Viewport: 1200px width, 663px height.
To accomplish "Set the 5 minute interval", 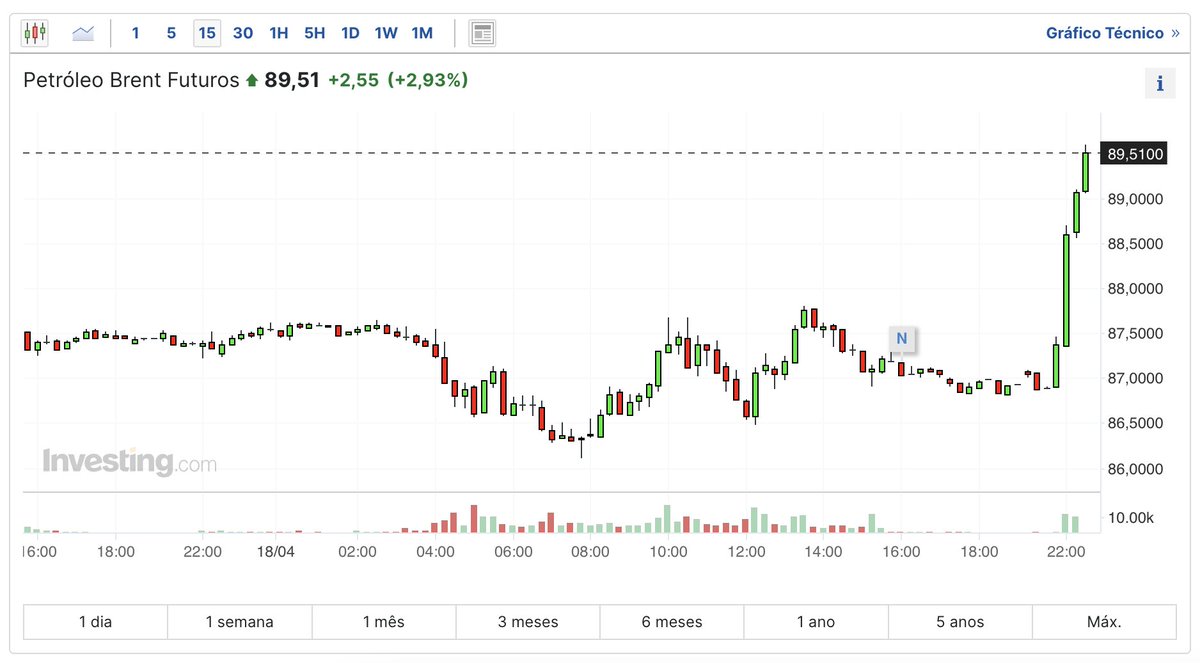I will coord(171,33).
